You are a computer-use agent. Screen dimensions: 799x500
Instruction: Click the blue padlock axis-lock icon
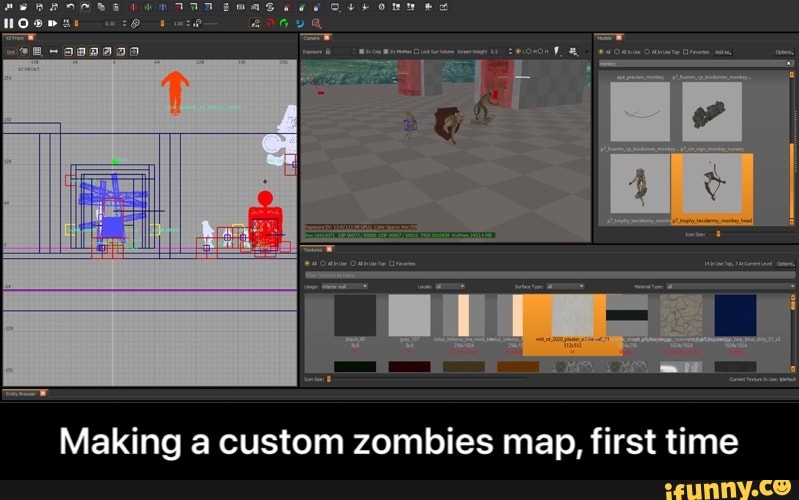pyautogui.click(x=317, y=7)
